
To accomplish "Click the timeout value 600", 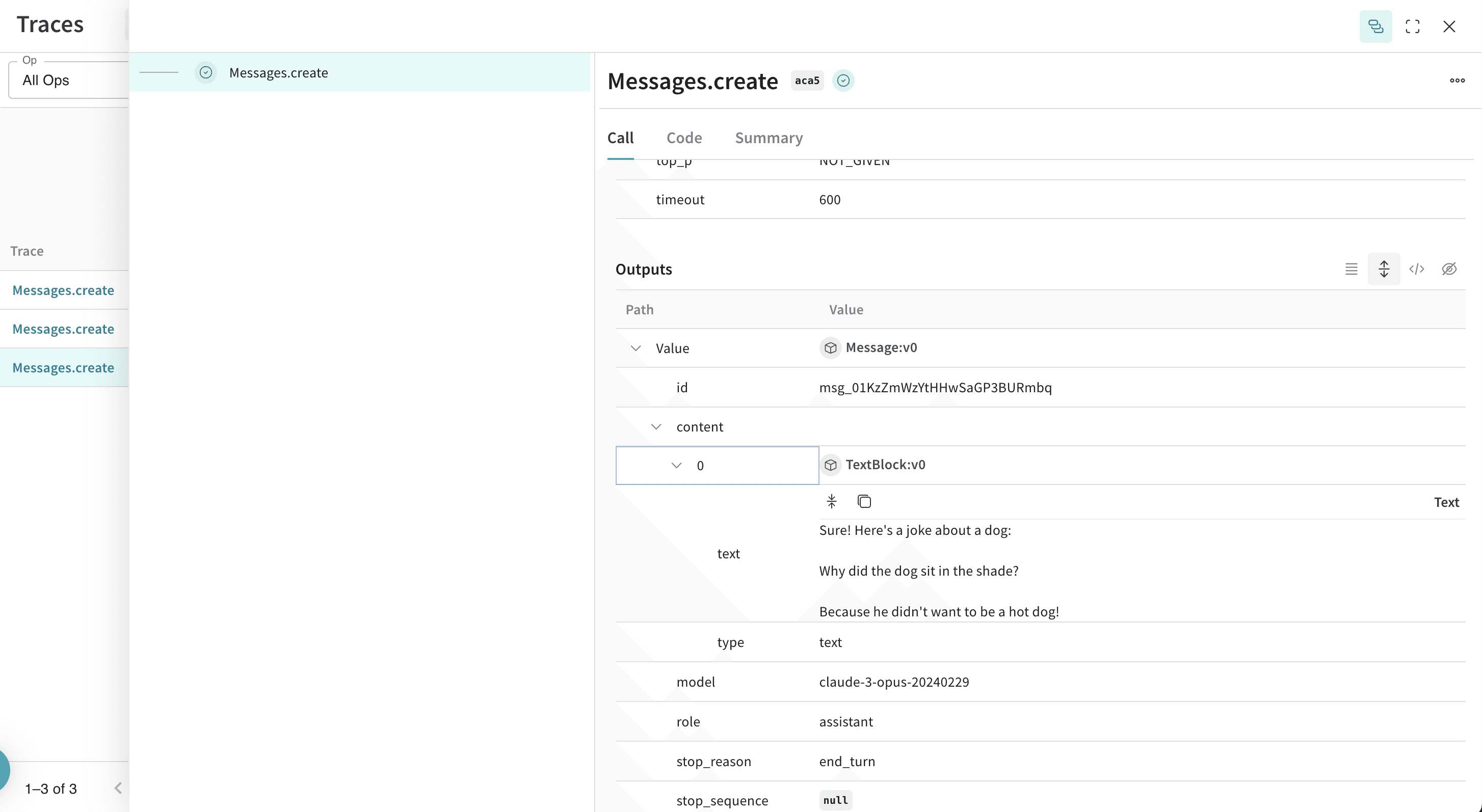I will click(830, 200).
